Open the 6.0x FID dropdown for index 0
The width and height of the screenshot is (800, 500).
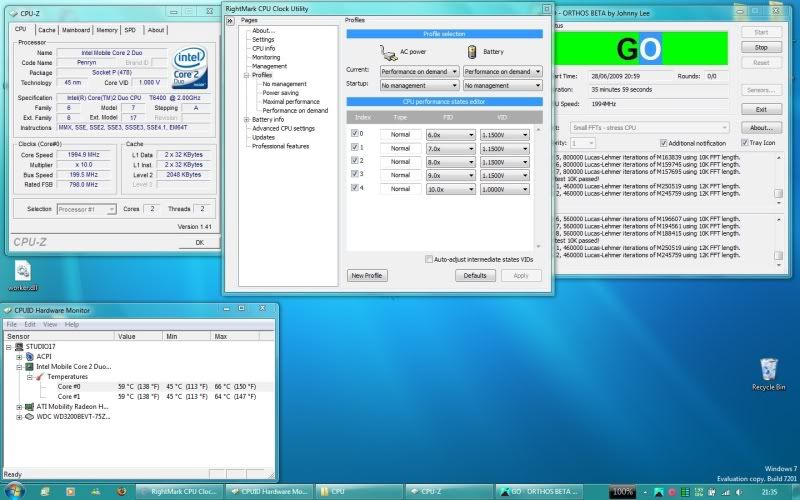pyautogui.click(x=451, y=135)
